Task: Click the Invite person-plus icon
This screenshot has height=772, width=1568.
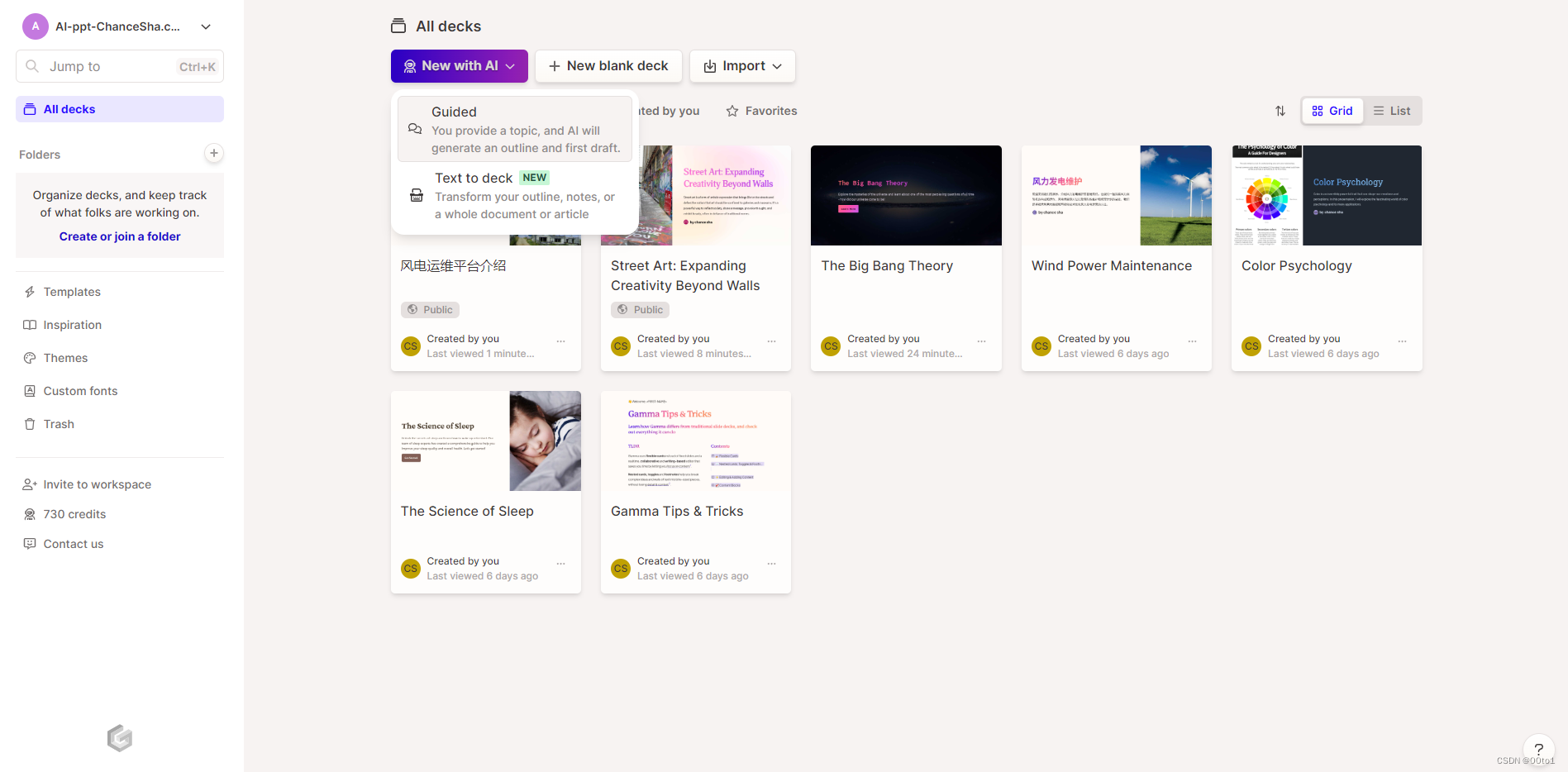Action: pyautogui.click(x=30, y=484)
